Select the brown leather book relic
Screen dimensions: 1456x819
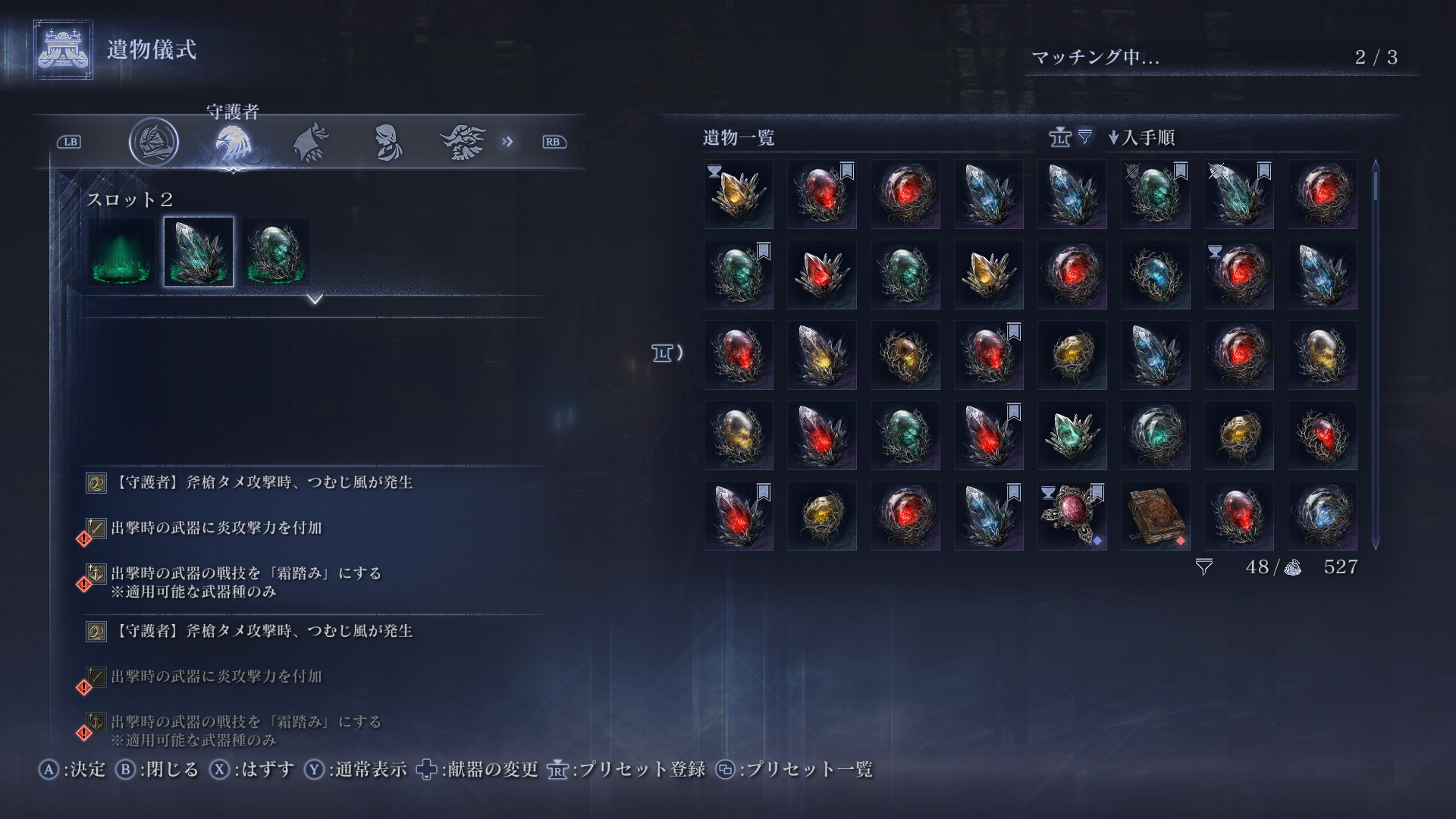click(1155, 516)
